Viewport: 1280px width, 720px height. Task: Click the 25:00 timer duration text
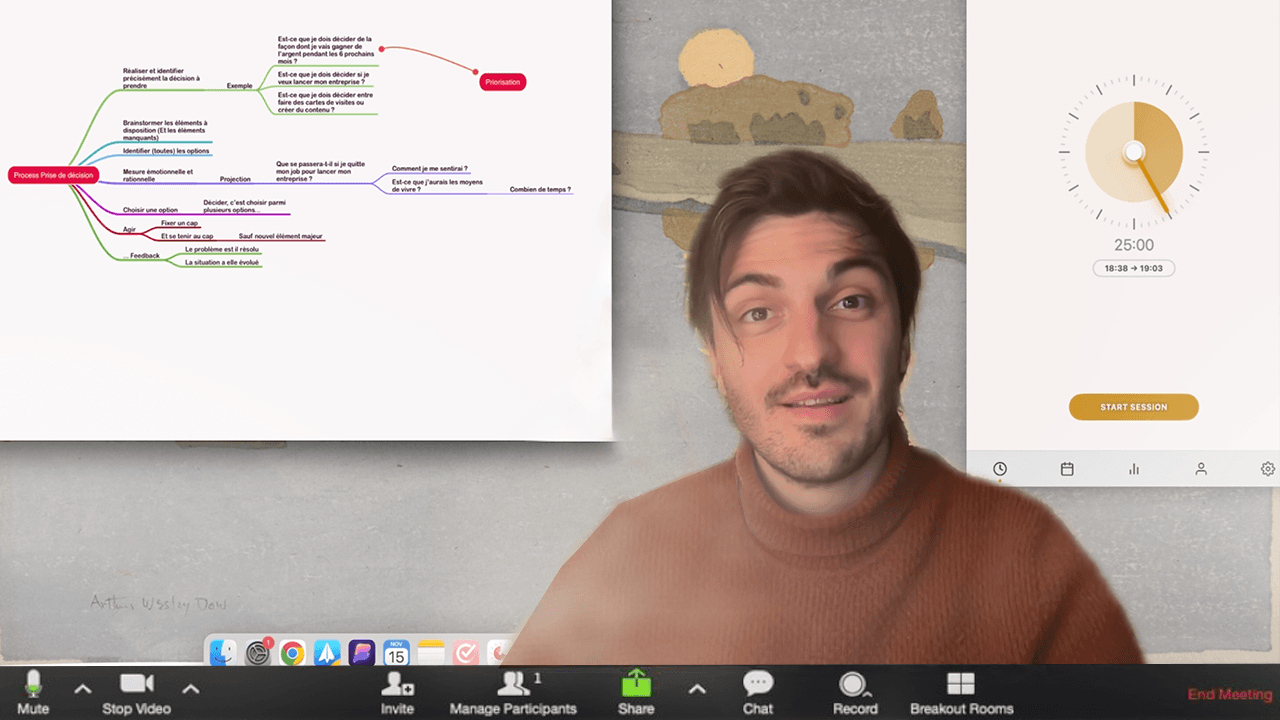point(1134,245)
